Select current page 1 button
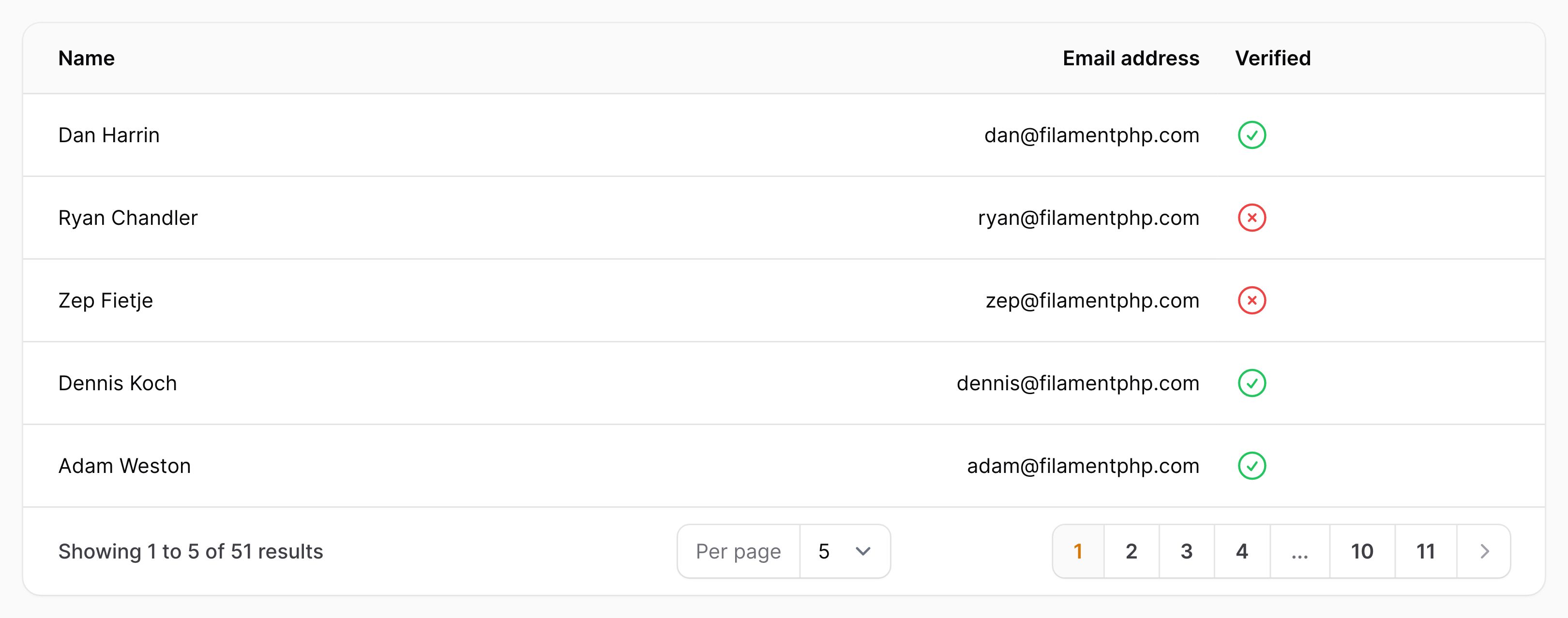 1078,551
